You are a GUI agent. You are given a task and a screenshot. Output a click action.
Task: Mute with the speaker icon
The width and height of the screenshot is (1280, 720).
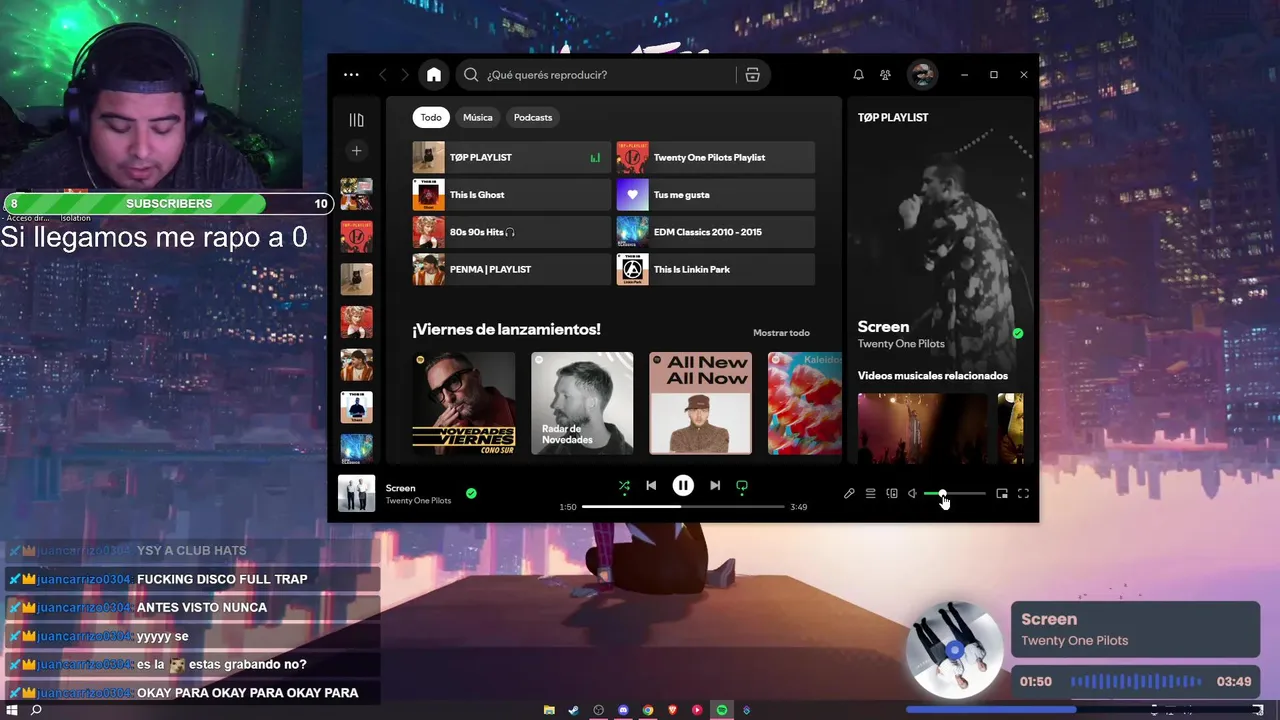tap(913, 494)
